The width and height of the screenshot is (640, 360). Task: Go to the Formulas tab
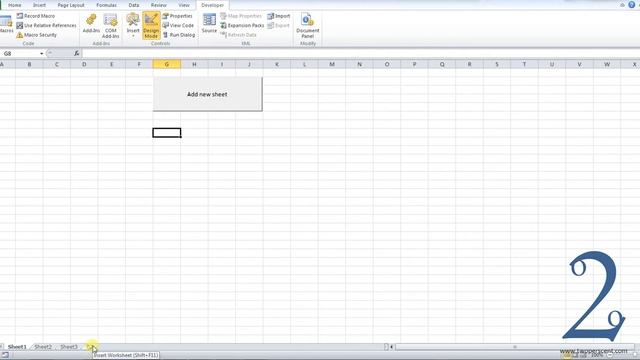tap(107, 5)
